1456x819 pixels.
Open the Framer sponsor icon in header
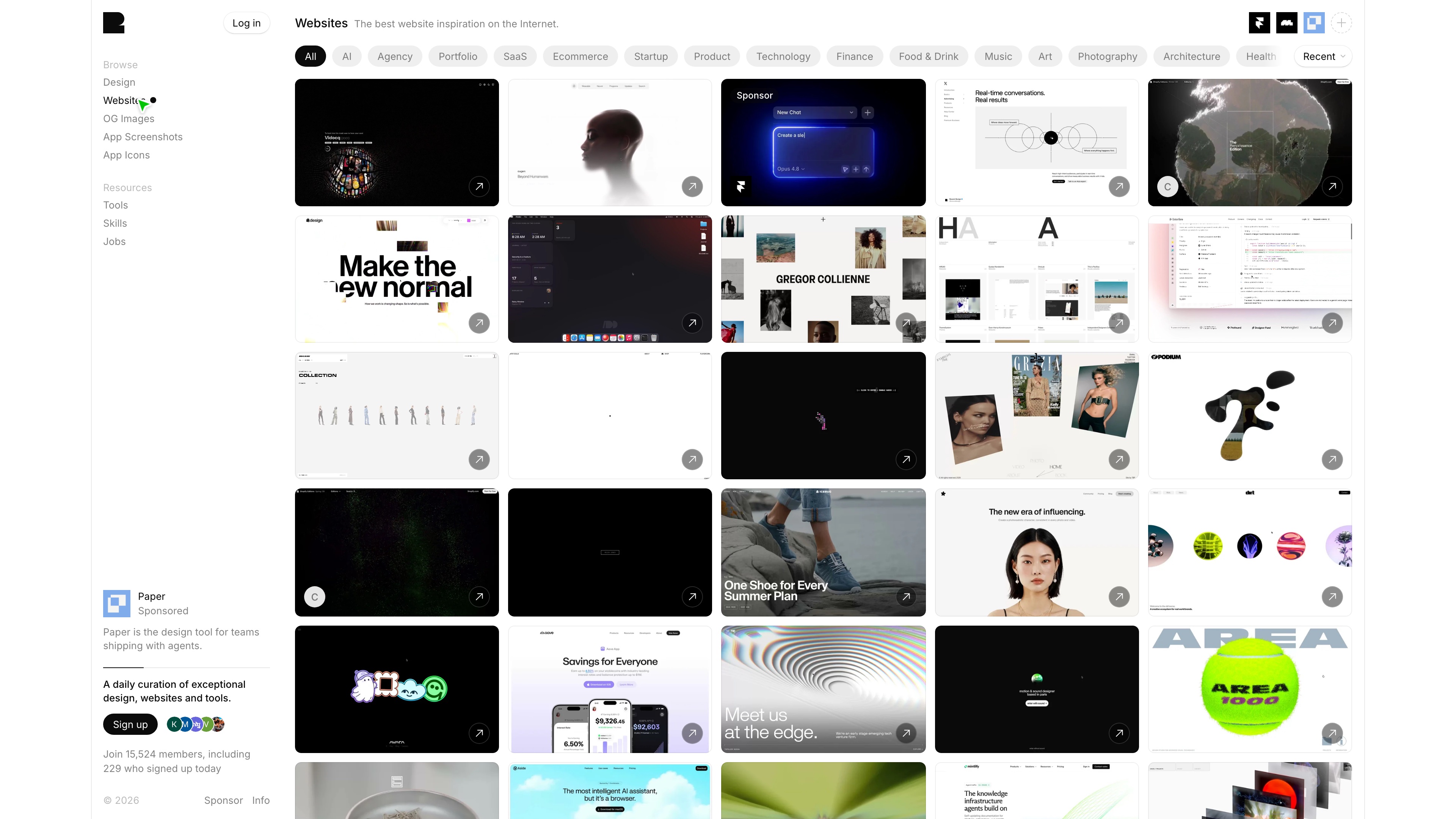[x=1259, y=23]
